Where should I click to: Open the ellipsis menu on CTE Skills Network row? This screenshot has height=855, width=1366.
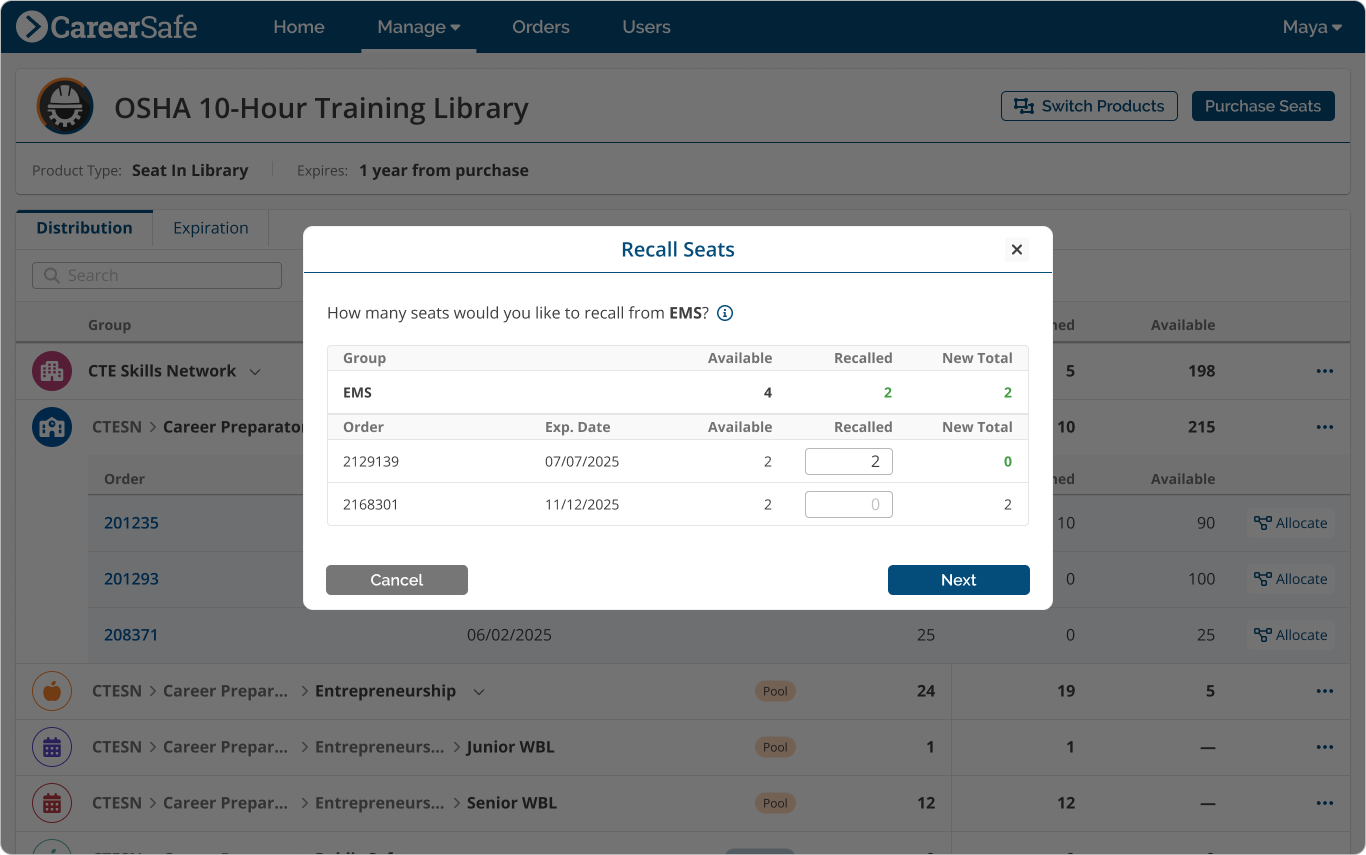coord(1325,371)
